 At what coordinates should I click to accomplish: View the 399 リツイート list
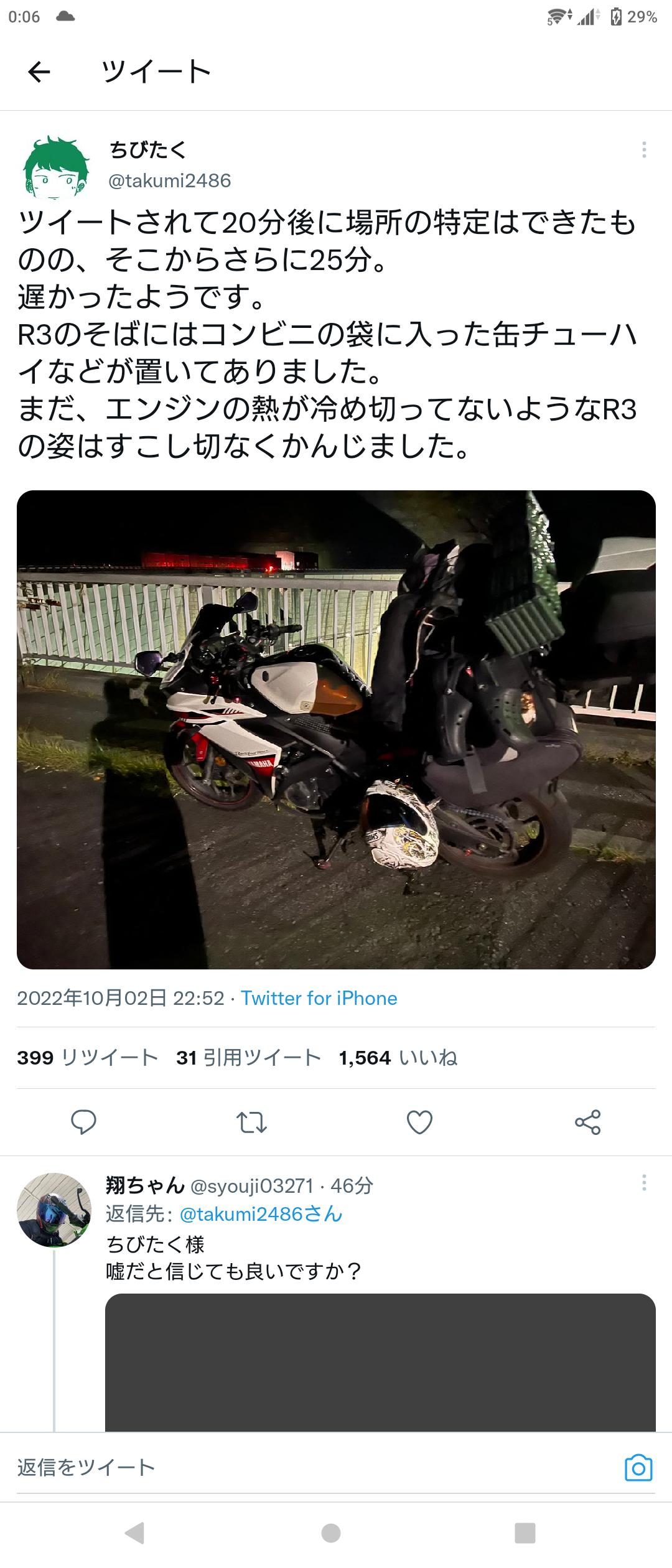pos(88,1058)
